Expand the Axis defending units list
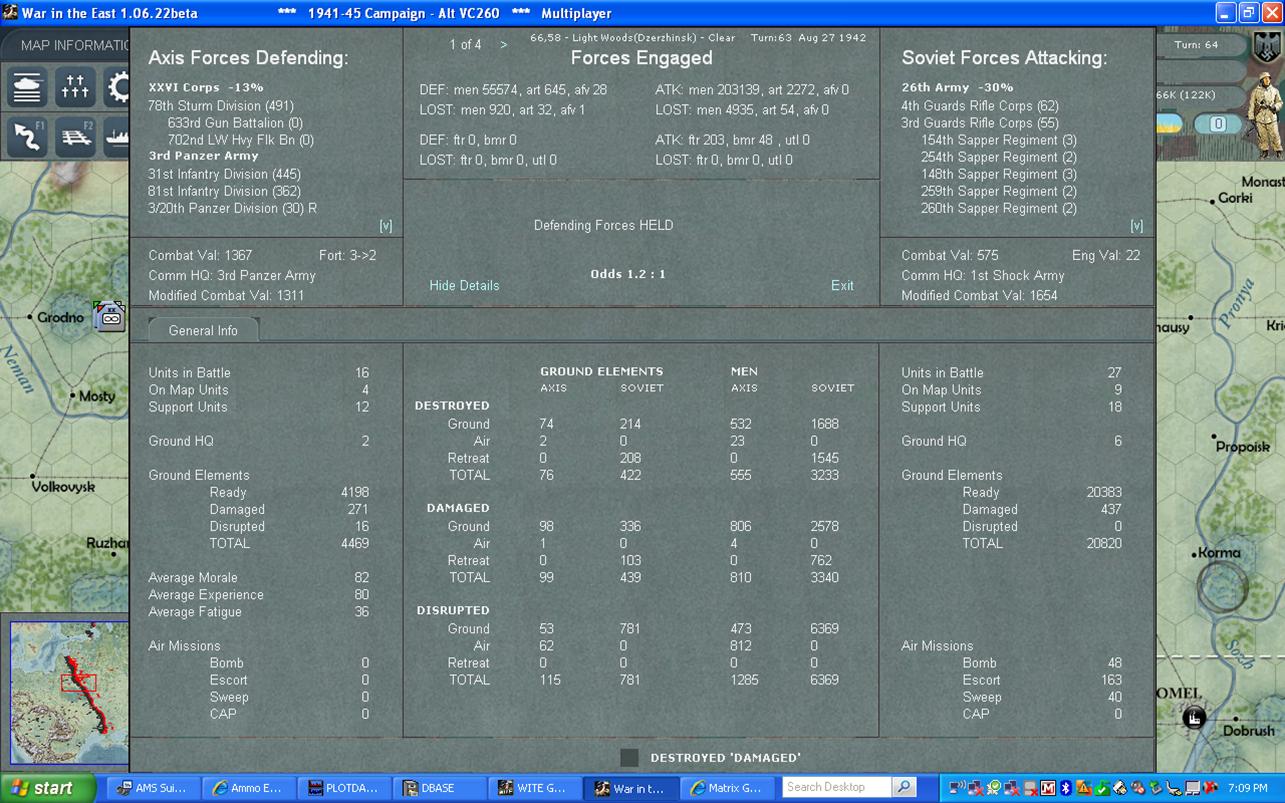This screenshot has height=803, width=1285. [x=386, y=226]
